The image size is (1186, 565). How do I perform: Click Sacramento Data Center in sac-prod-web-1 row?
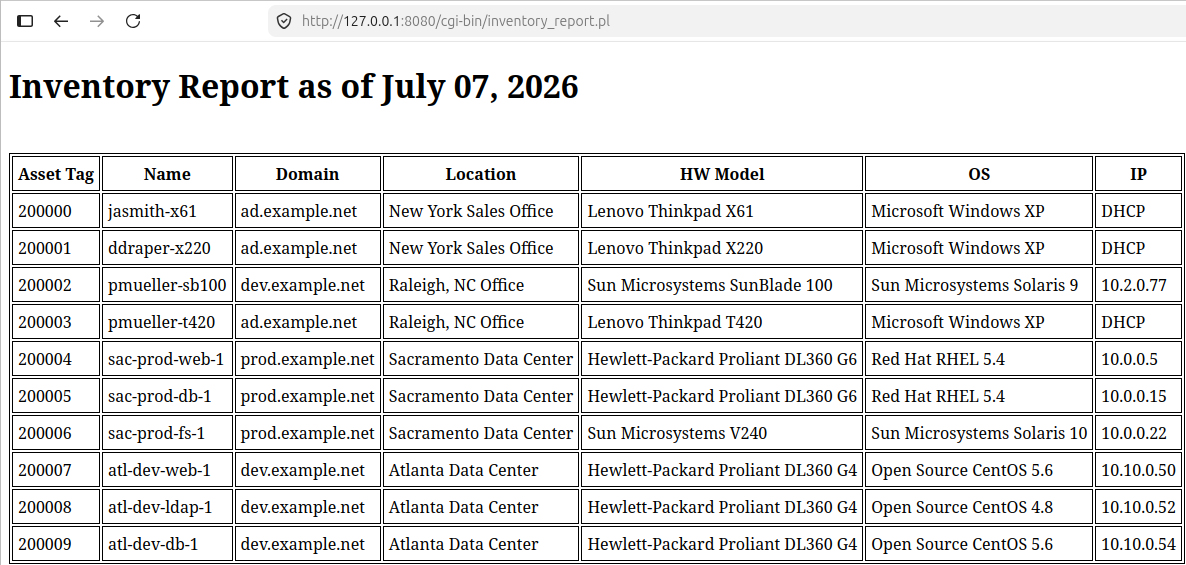(481, 359)
